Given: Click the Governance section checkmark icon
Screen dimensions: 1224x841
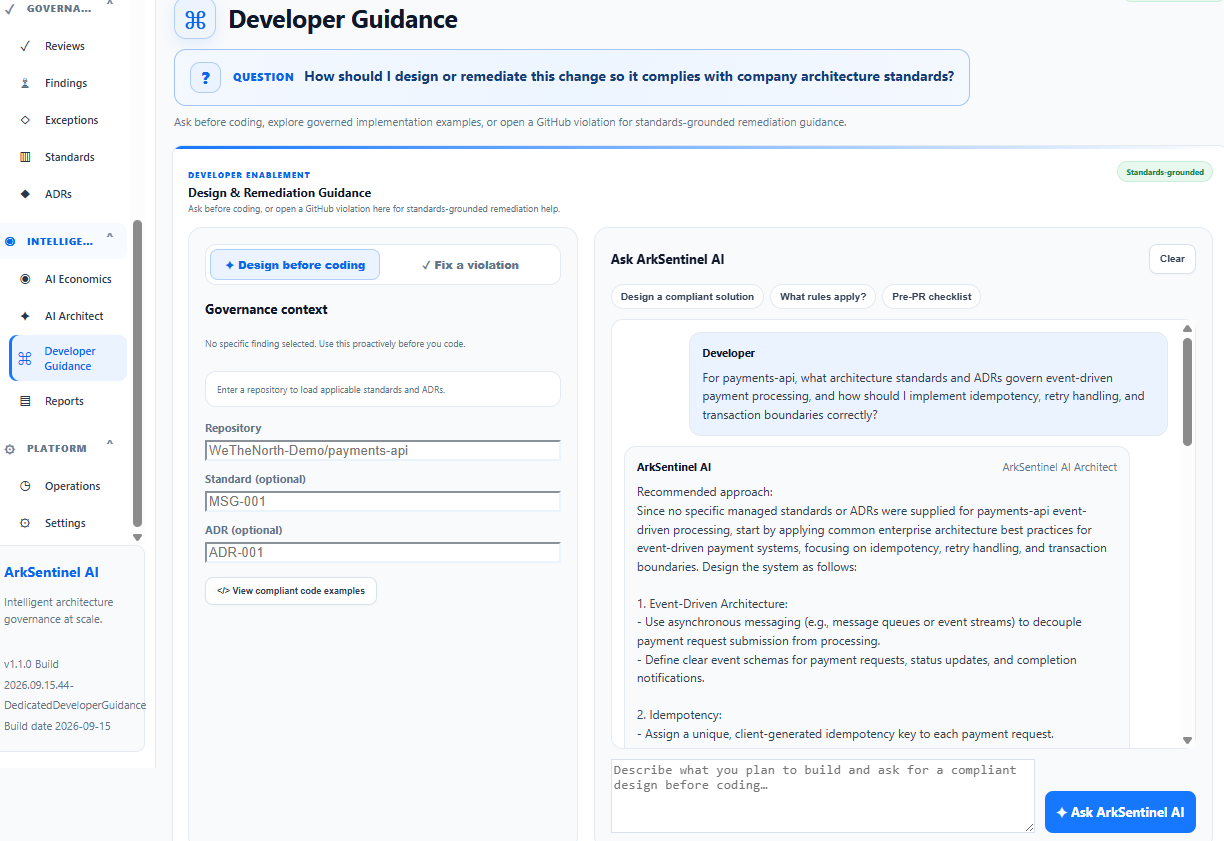Looking at the screenshot, I should pyautogui.click(x=10, y=8).
